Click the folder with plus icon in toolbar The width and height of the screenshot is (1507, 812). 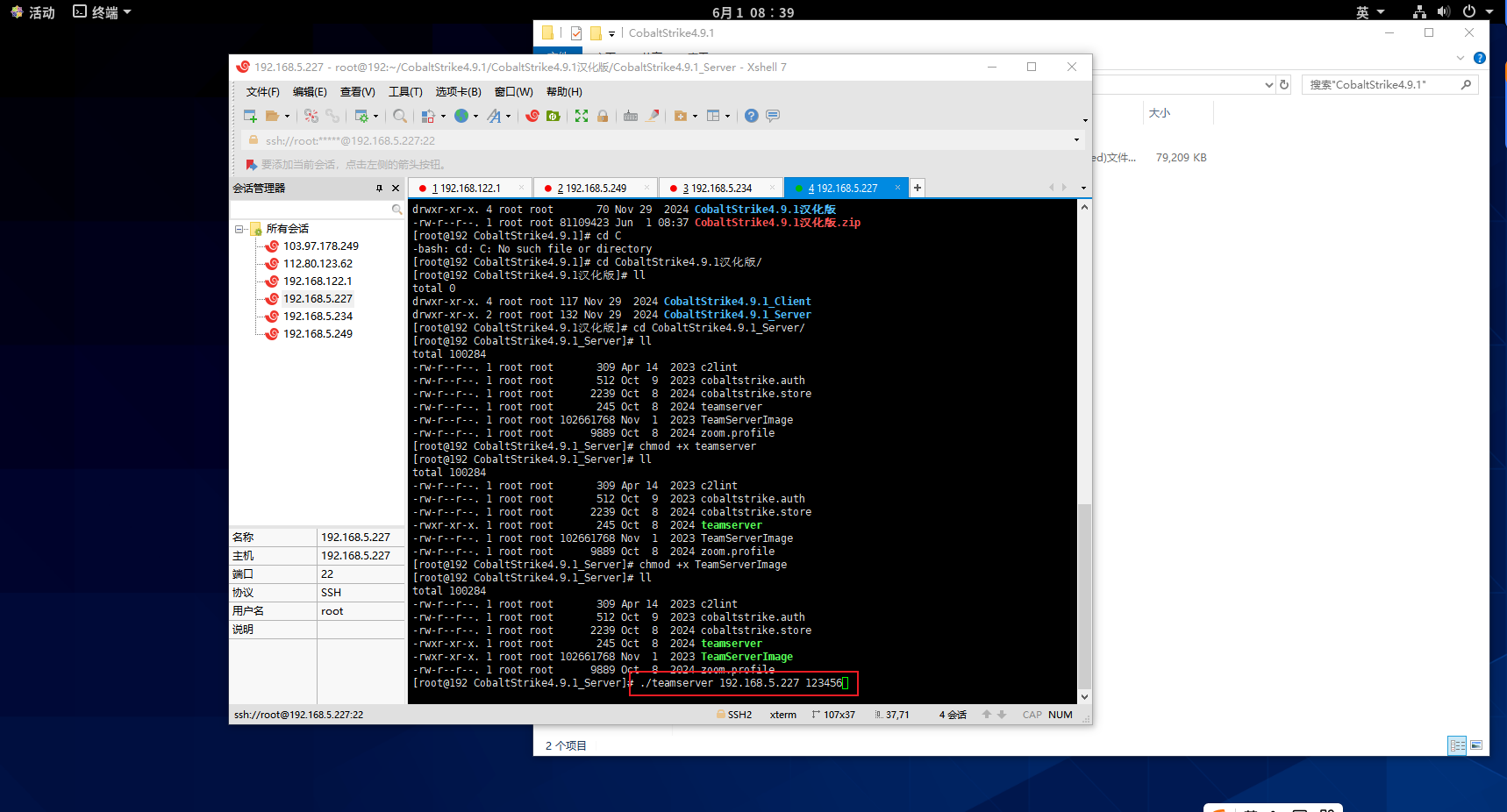point(681,116)
